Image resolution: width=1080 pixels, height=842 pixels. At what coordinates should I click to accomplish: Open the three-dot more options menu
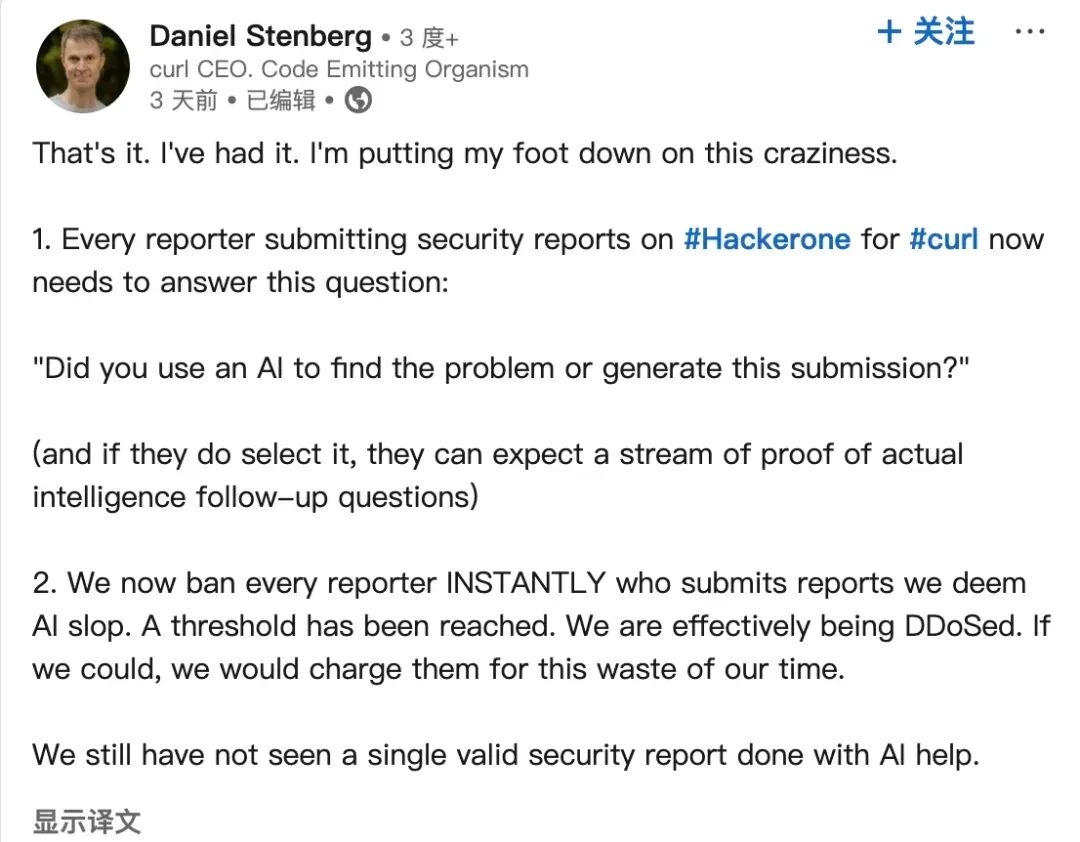pos(1030,32)
